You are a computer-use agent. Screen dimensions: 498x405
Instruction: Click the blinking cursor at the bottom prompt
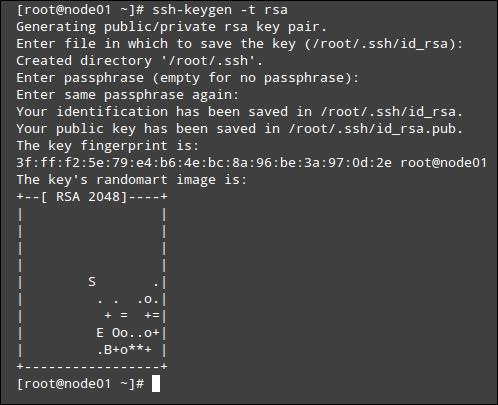pyautogui.click(x=156, y=383)
